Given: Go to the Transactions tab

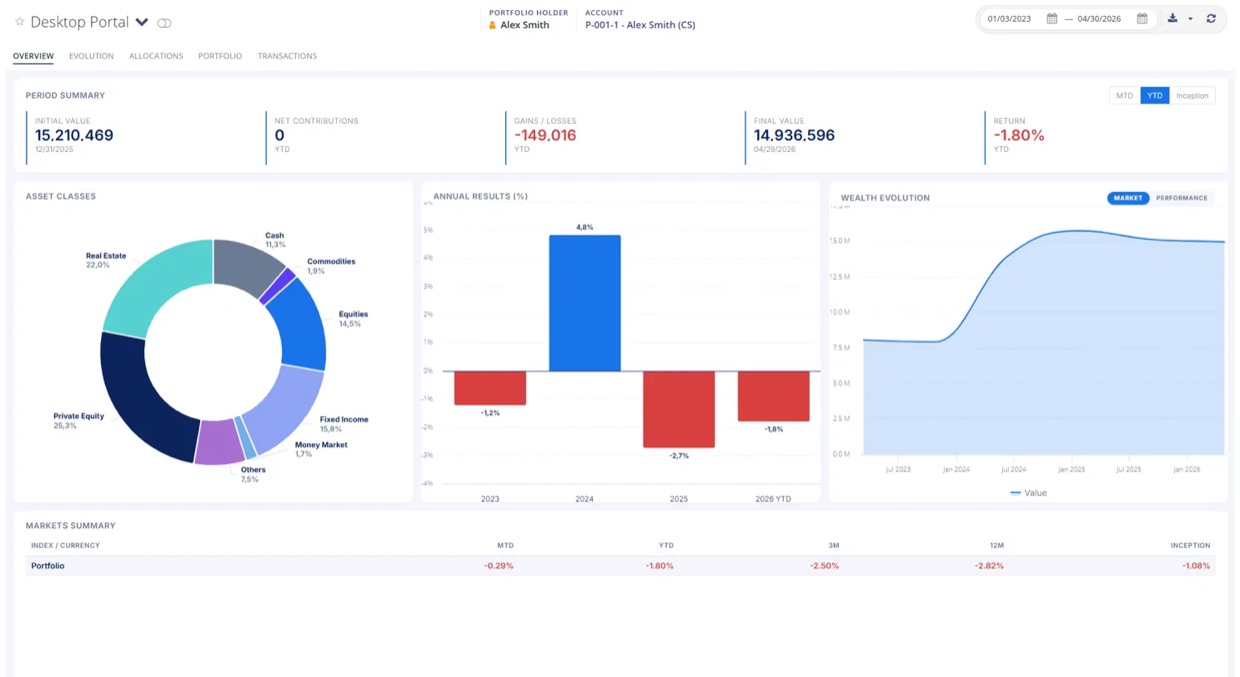Looking at the screenshot, I should click(287, 56).
